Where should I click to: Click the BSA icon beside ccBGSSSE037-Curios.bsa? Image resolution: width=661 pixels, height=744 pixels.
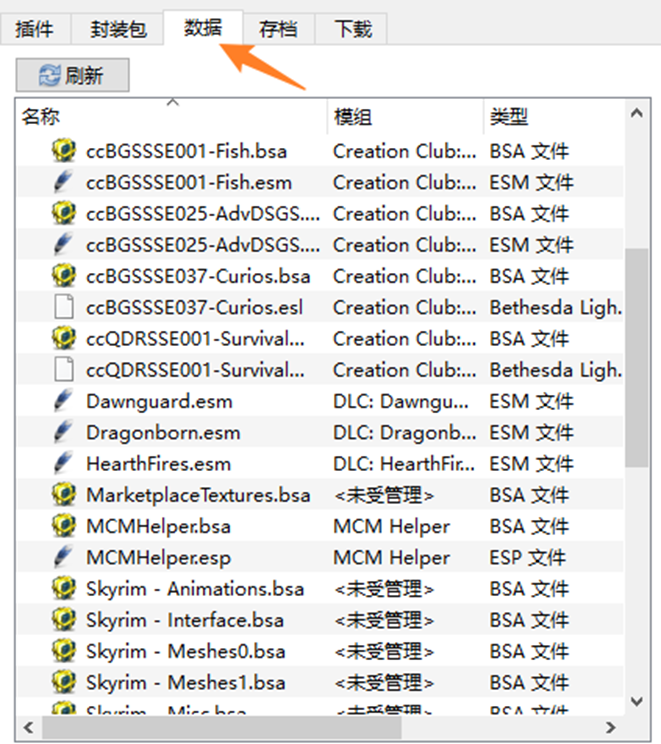point(64,275)
